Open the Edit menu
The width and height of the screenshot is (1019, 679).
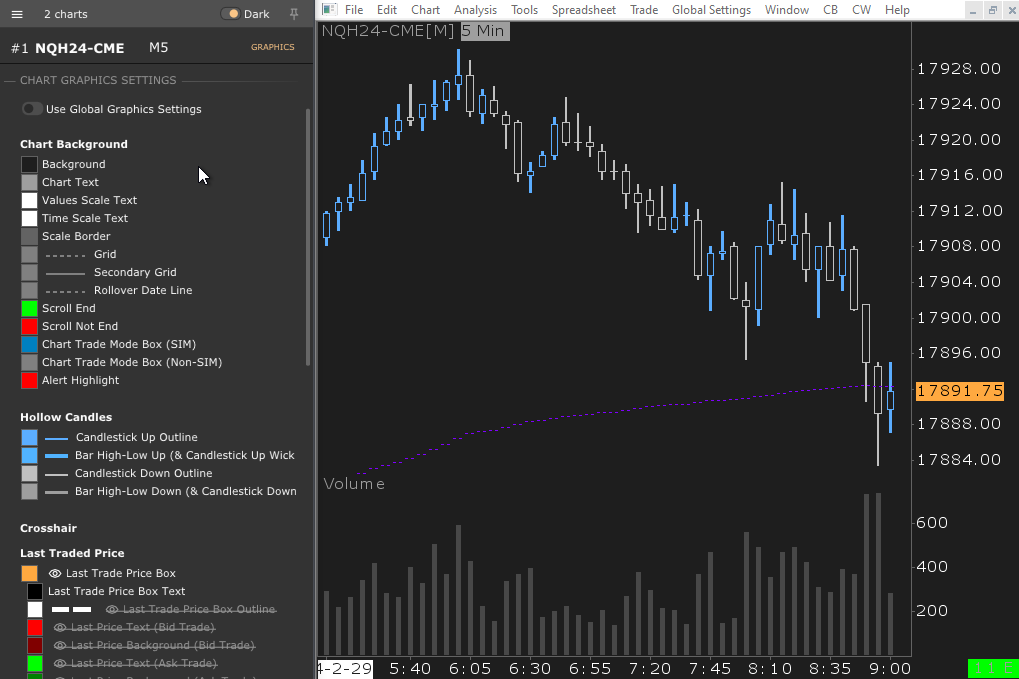(x=387, y=10)
